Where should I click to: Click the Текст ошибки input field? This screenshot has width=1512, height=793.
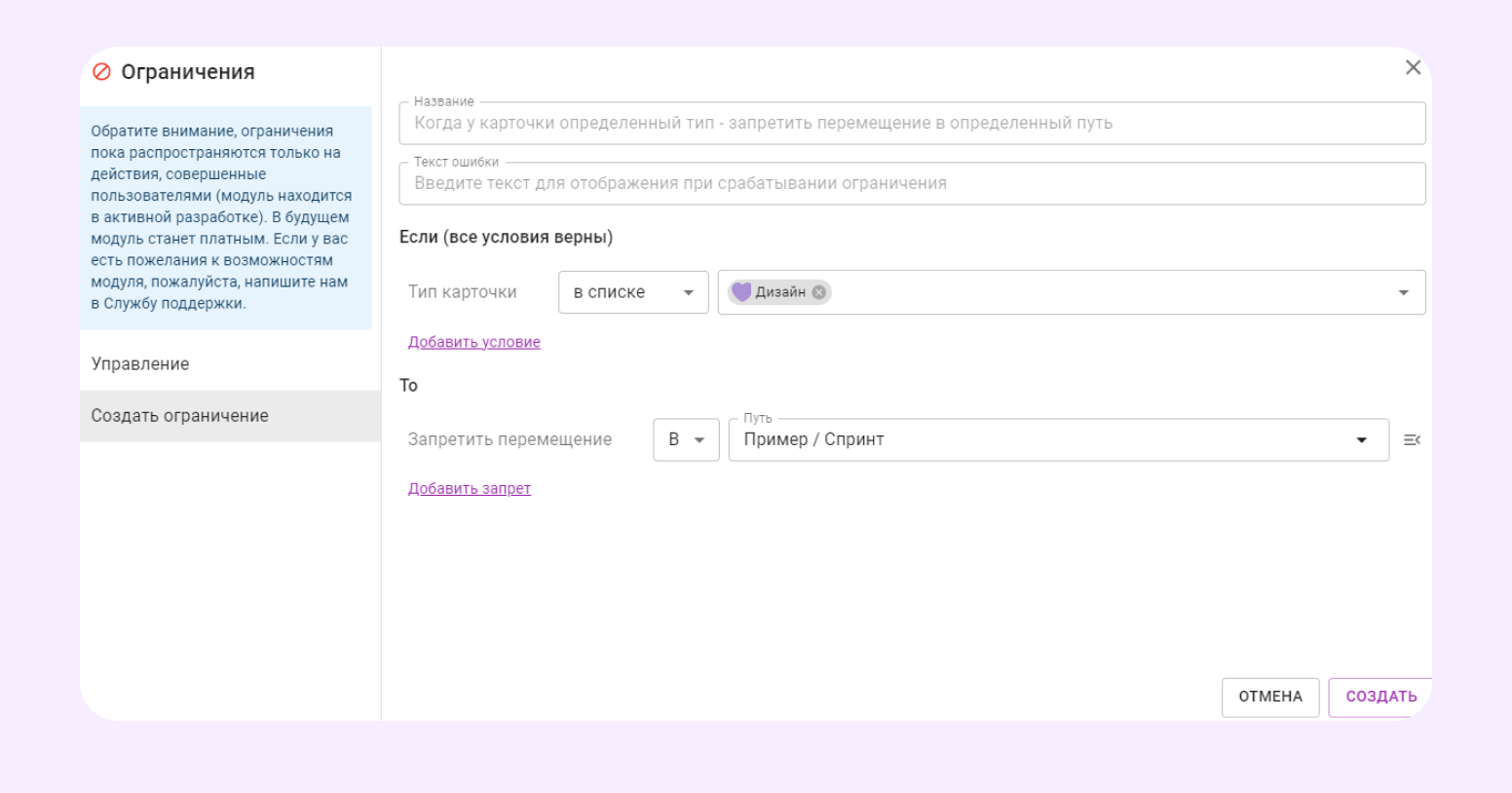[x=912, y=183]
